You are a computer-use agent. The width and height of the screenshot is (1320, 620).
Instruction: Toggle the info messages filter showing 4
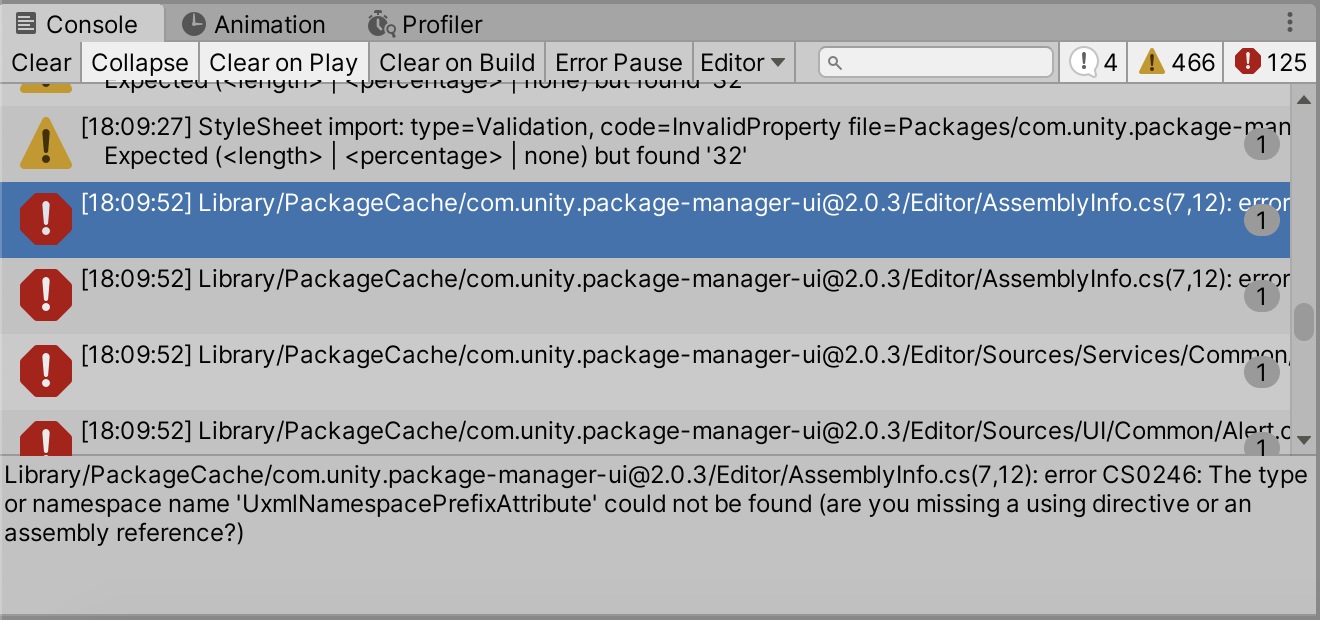click(1092, 61)
